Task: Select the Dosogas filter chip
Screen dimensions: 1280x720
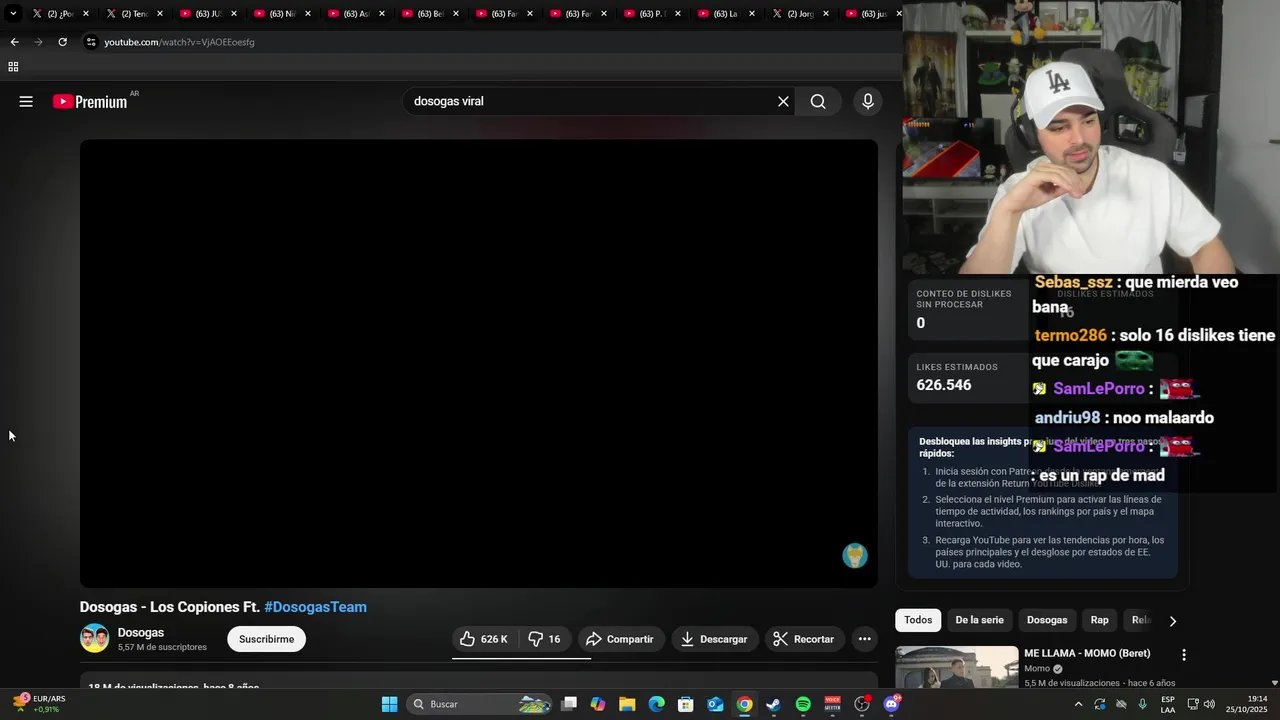Action: pyautogui.click(x=1047, y=620)
